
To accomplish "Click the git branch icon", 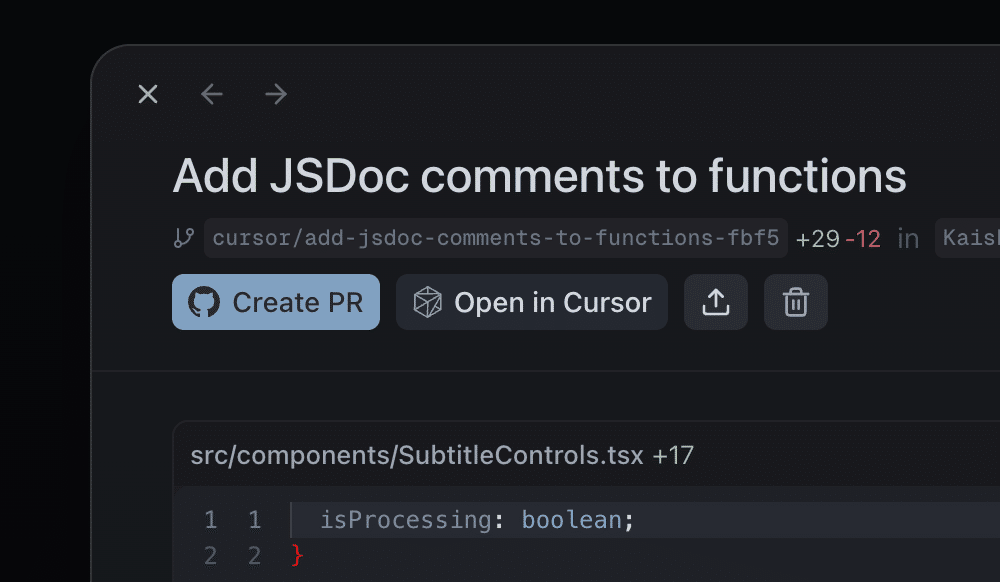I will [183, 238].
